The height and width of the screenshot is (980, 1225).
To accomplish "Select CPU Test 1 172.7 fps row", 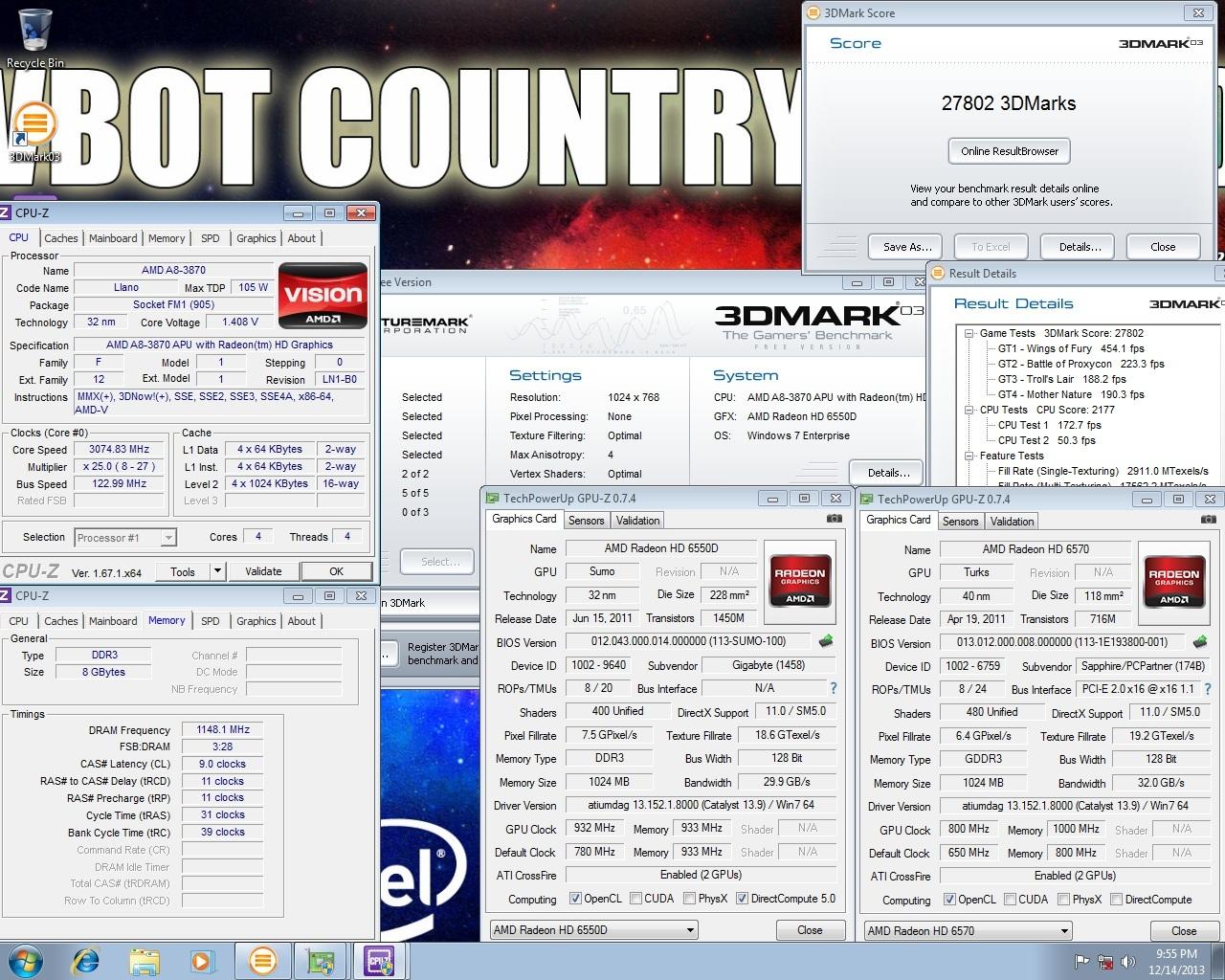I will (1049, 425).
